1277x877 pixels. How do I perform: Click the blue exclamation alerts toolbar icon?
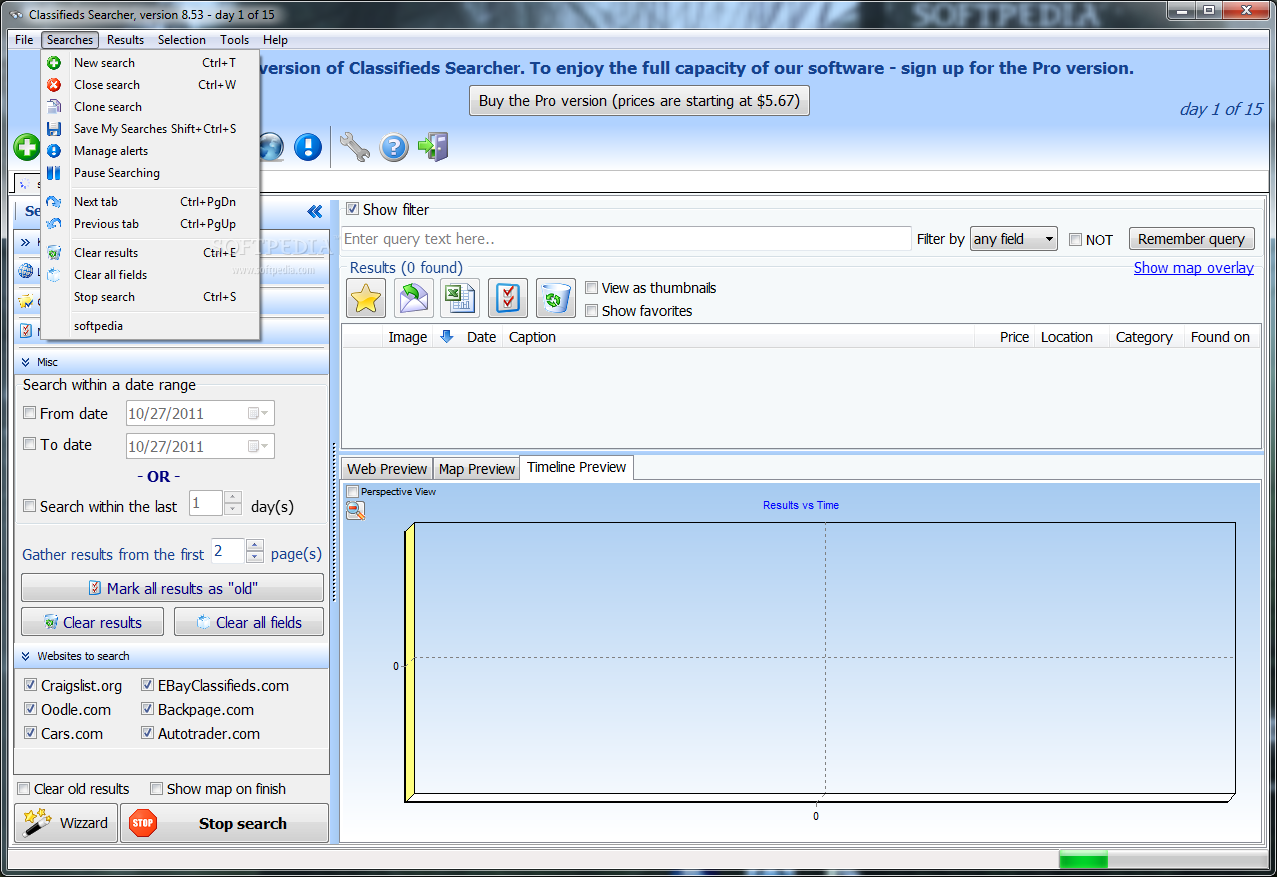point(308,147)
